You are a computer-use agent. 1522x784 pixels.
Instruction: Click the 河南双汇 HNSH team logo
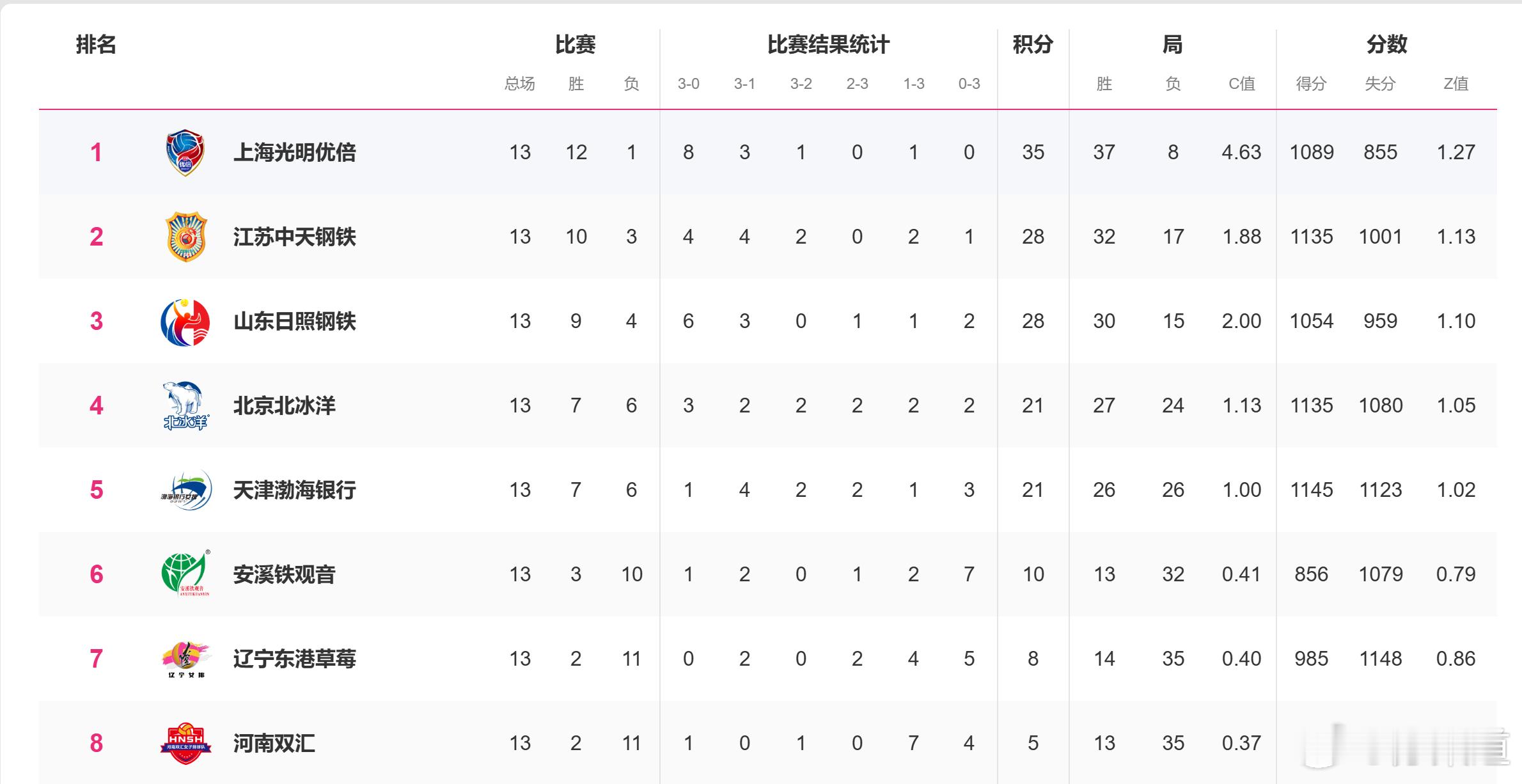pyautogui.click(x=185, y=743)
